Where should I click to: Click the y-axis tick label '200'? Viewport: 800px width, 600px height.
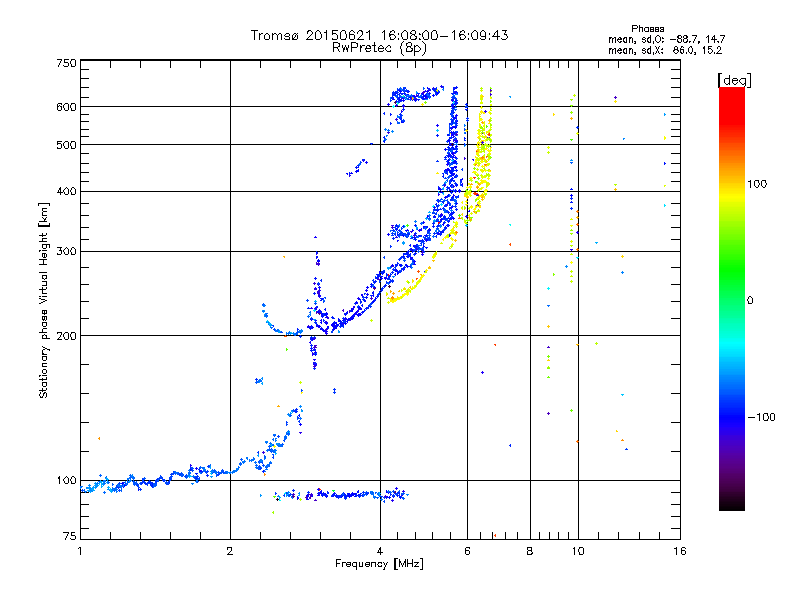pos(66,336)
